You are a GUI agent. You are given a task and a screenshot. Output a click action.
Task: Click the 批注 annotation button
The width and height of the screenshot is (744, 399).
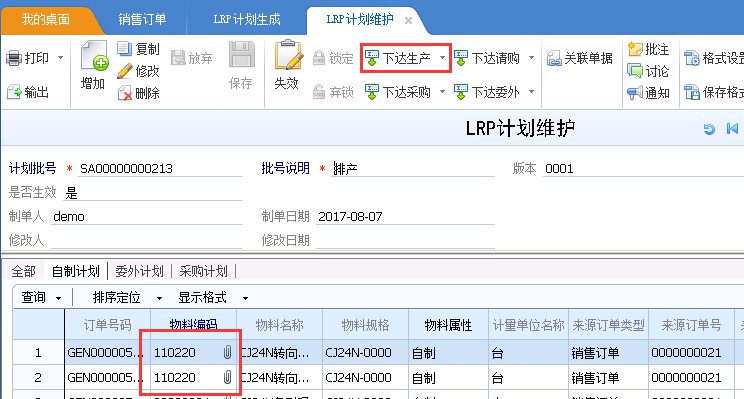[648, 49]
